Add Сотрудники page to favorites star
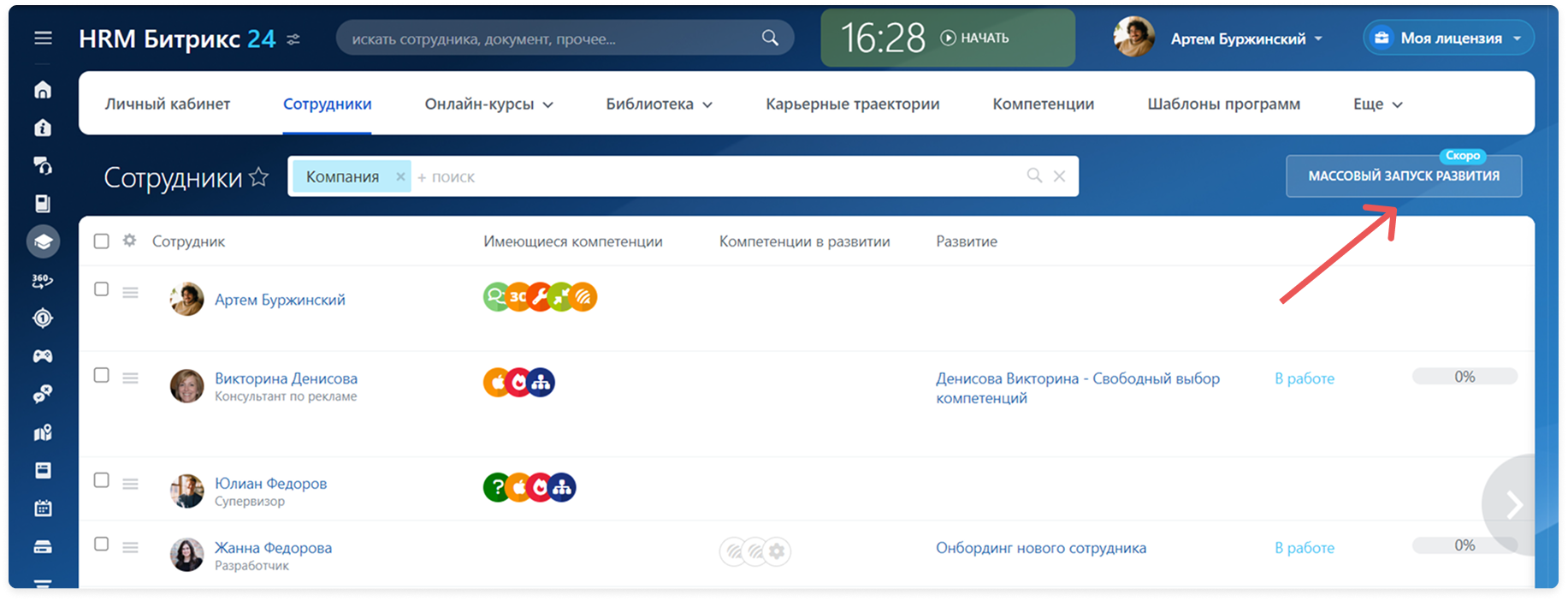Image resolution: width=1568 pixels, height=601 pixels. tap(259, 177)
